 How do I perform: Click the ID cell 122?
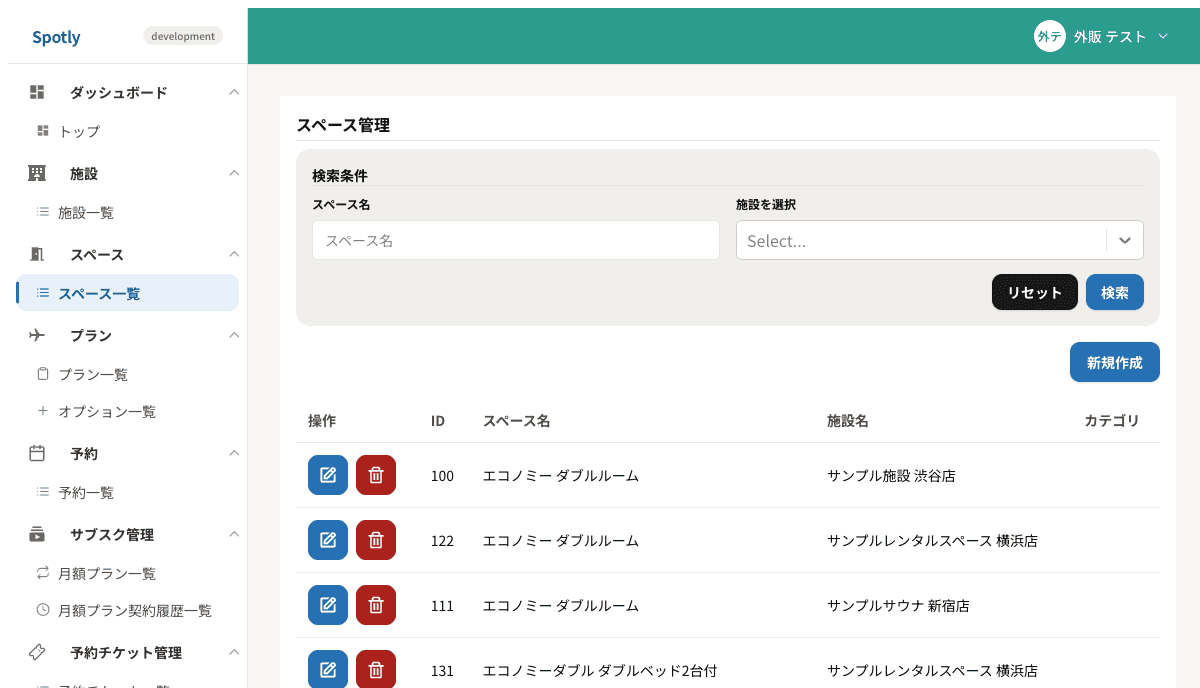click(x=442, y=541)
